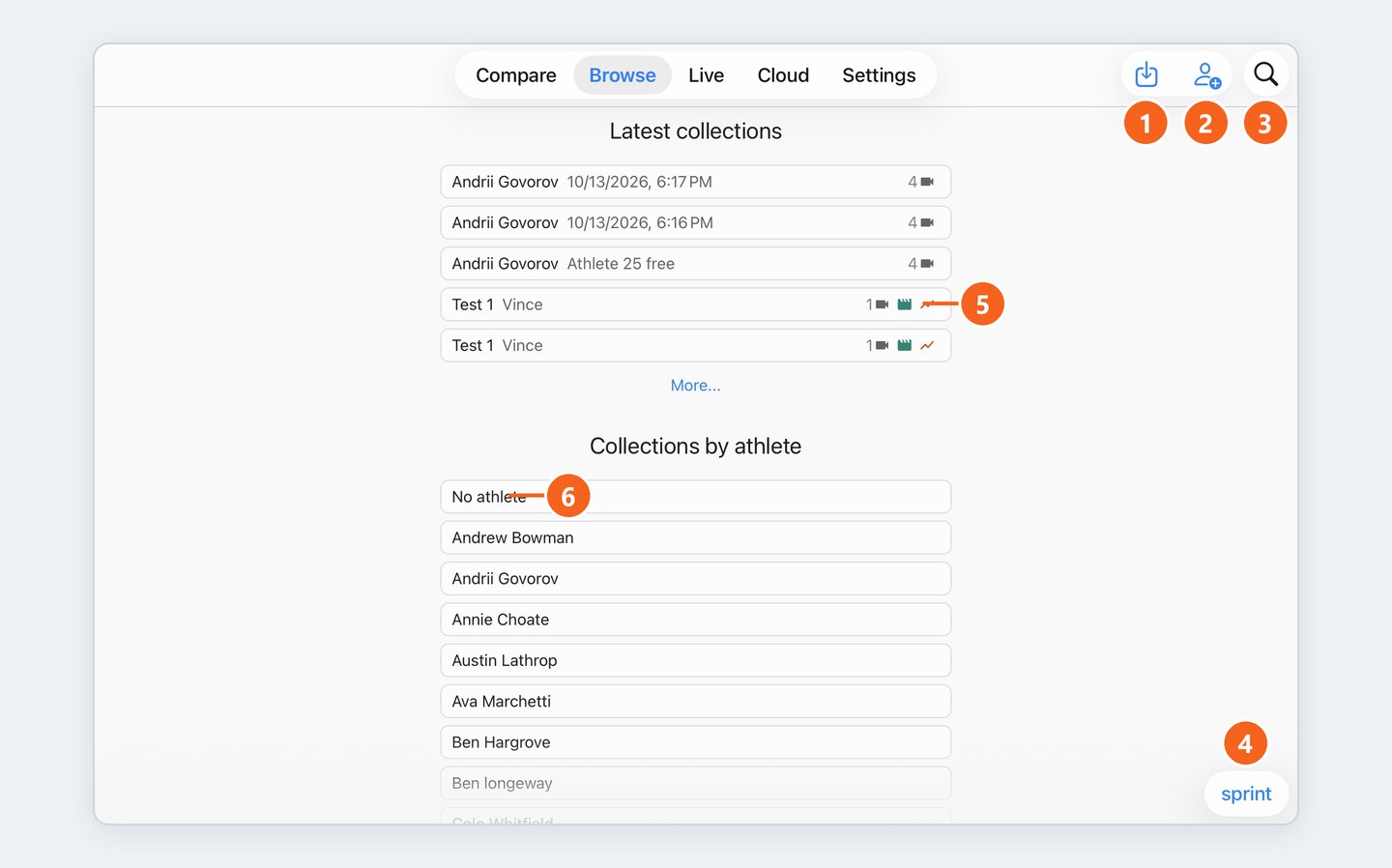This screenshot has width=1392, height=868.
Task: Open the 10/13/2026, 6:16 PM collection
Action: (x=696, y=222)
